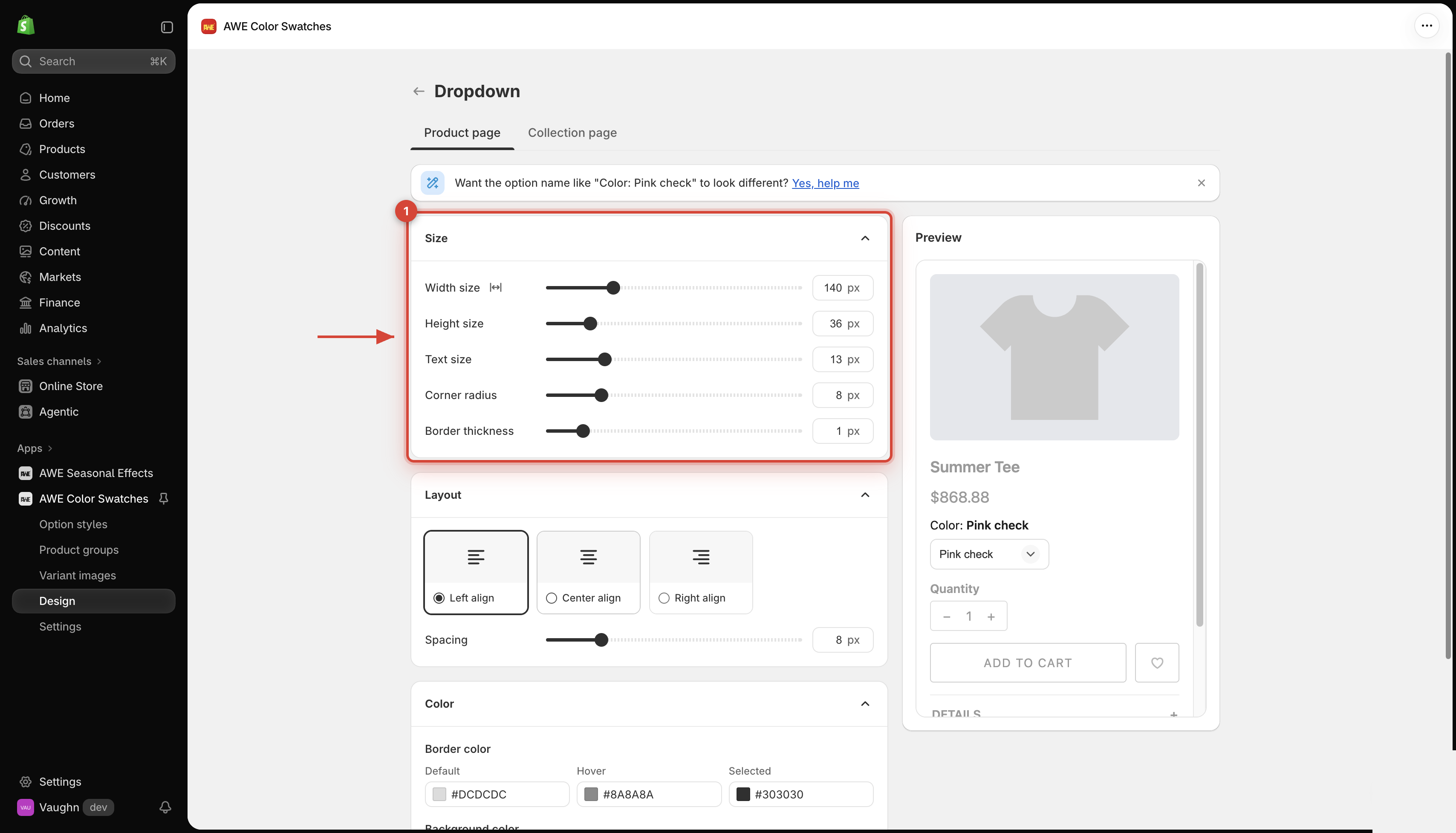Select Center align layout option
The image size is (1456, 833).
[588, 573]
